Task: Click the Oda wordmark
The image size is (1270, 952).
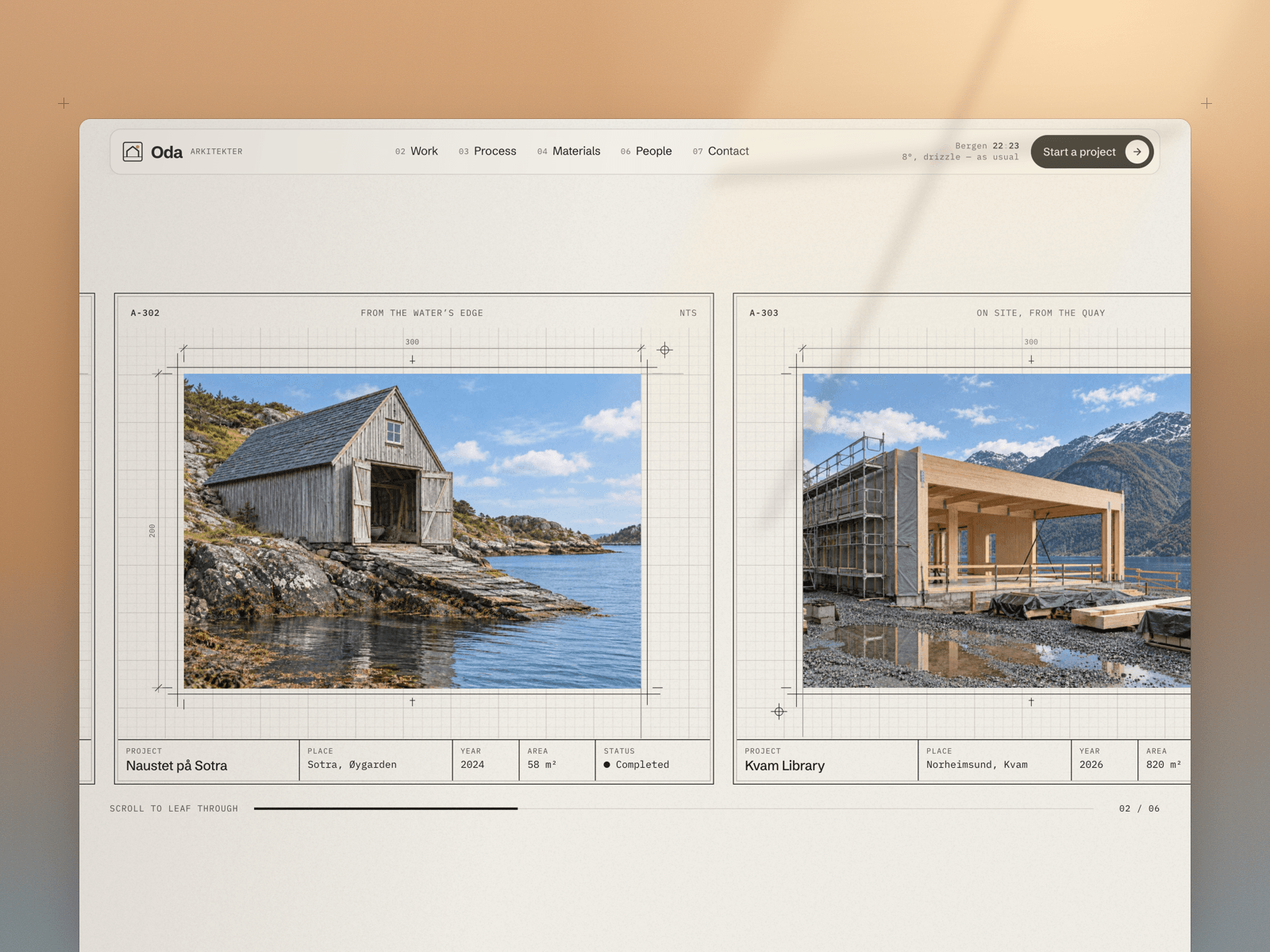Action: (167, 152)
